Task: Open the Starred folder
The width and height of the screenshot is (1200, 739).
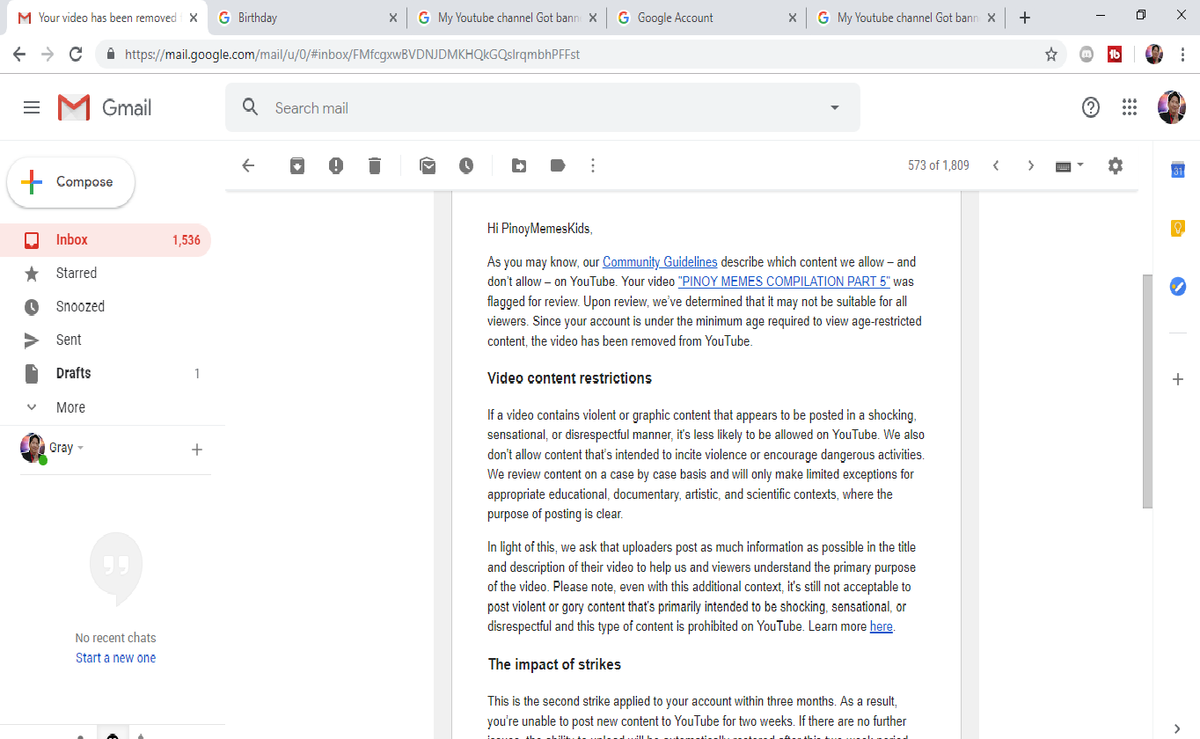Action: pos(105,273)
